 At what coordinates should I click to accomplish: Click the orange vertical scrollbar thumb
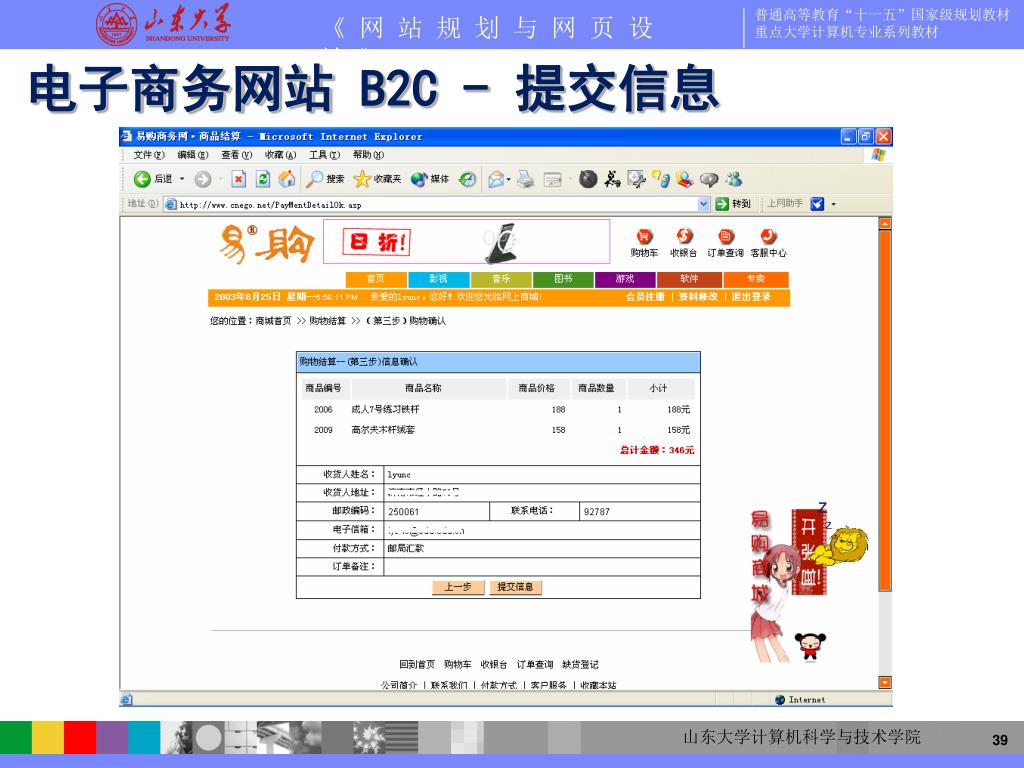click(x=885, y=410)
